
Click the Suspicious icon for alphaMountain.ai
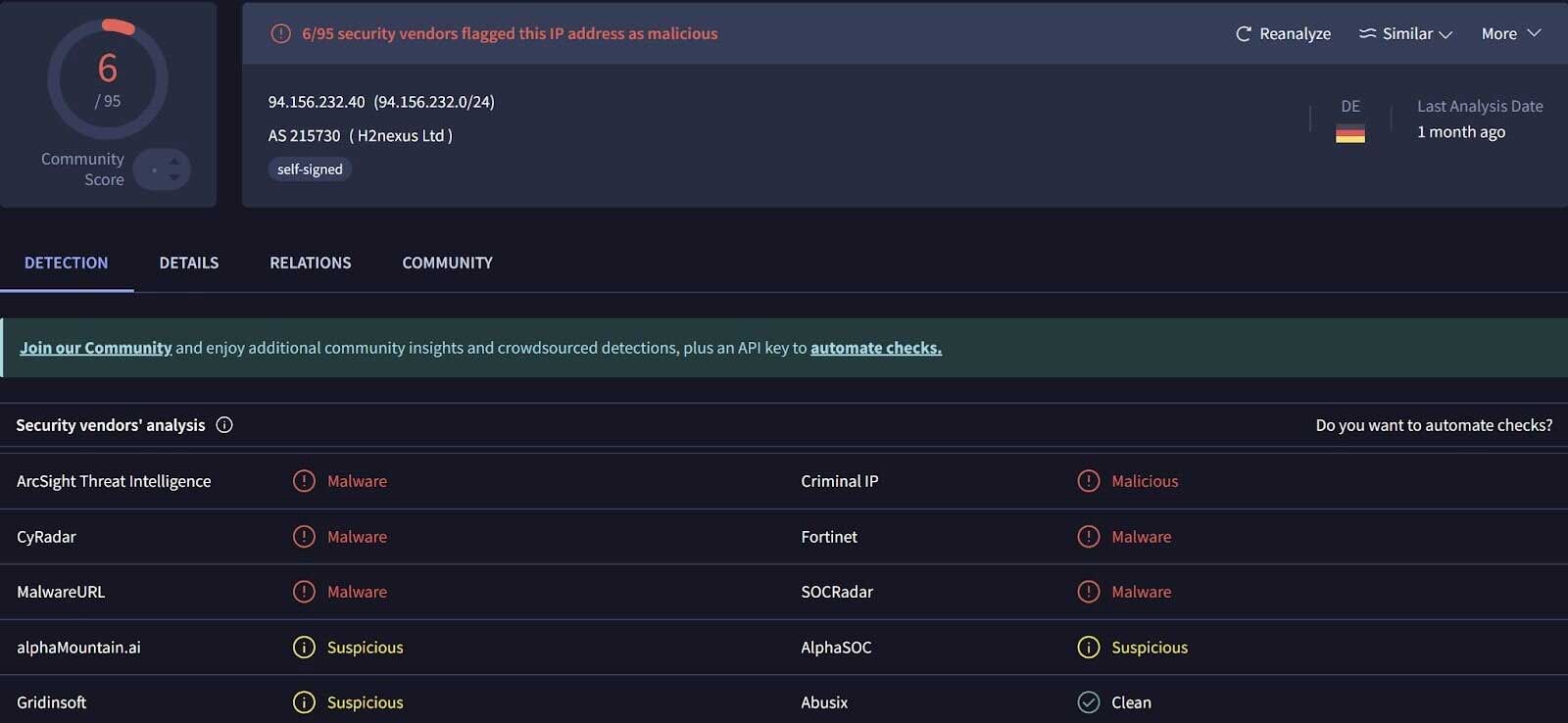coord(302,647)
